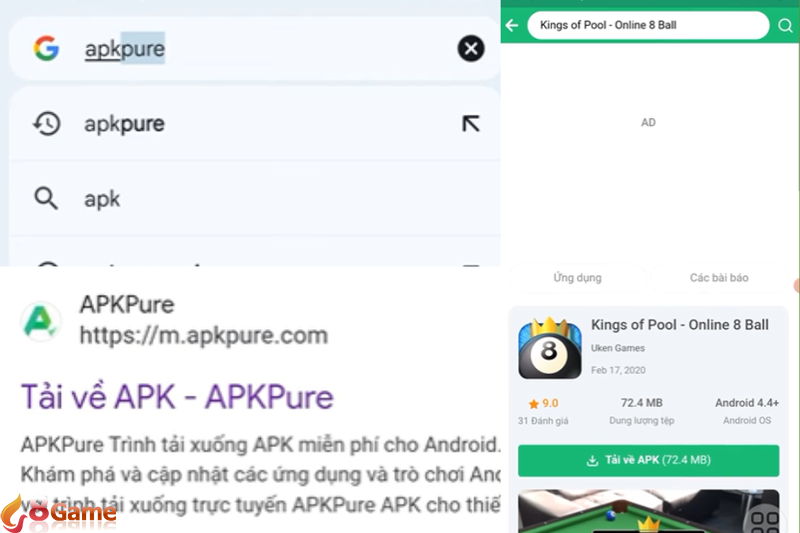Click the magnifier icon beside apk suggestion

(x=46, y=199)
